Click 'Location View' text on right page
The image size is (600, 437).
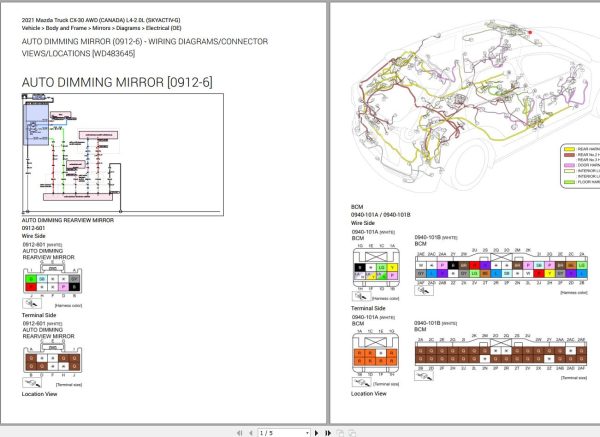tap(369, 393)
